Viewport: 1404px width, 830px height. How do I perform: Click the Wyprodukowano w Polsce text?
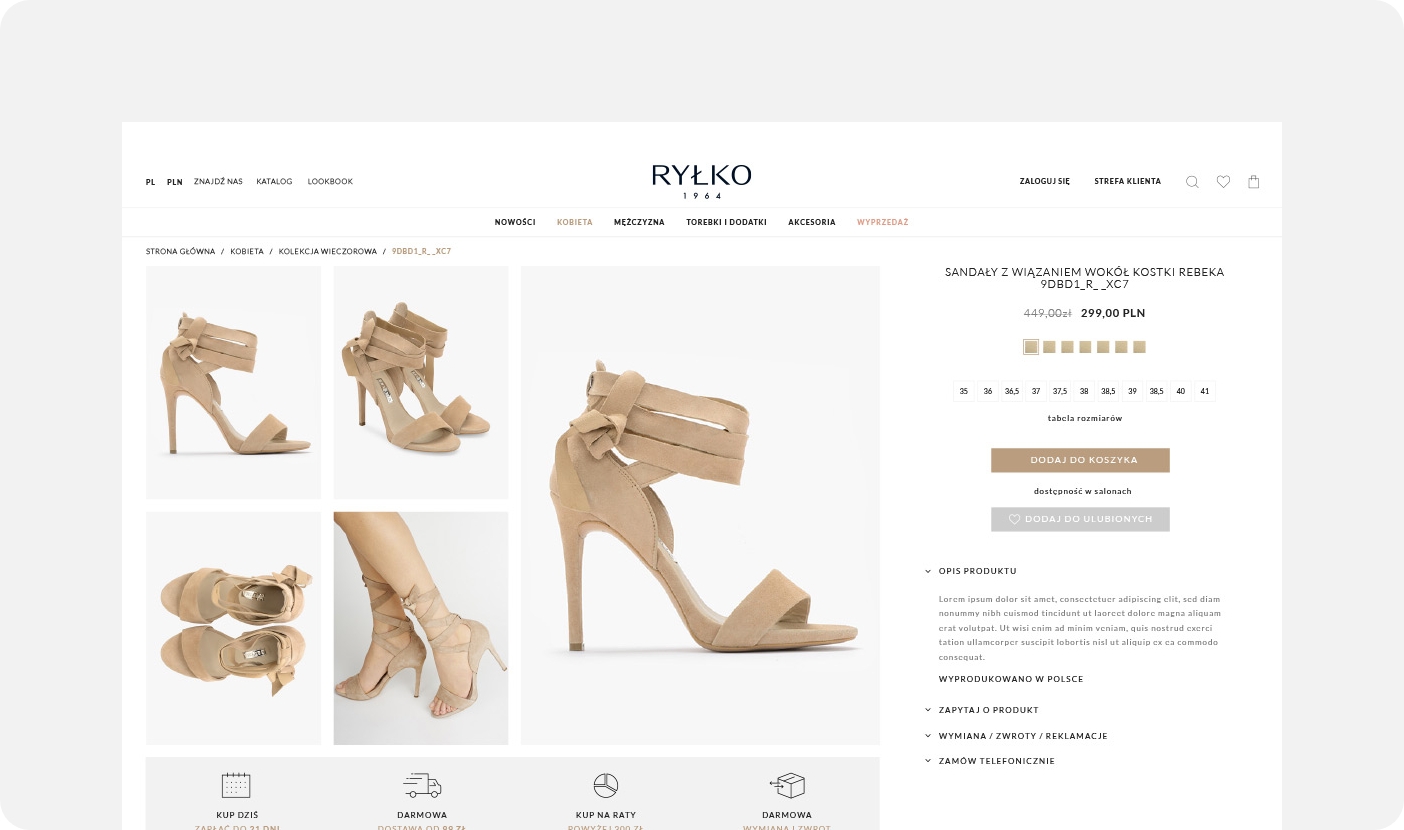coord(1011,679)
